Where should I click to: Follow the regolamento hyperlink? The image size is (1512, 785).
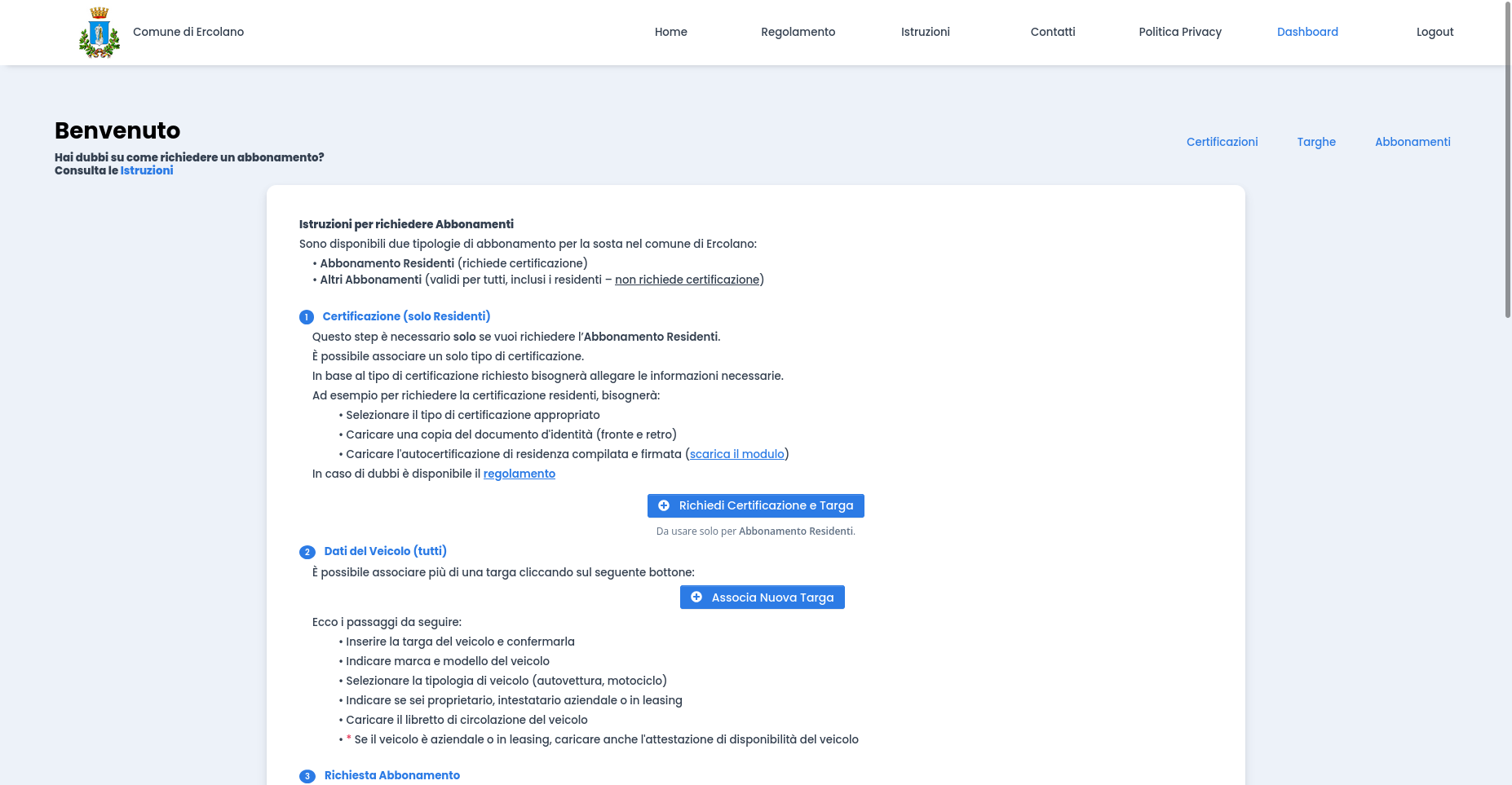coord(519,474)
